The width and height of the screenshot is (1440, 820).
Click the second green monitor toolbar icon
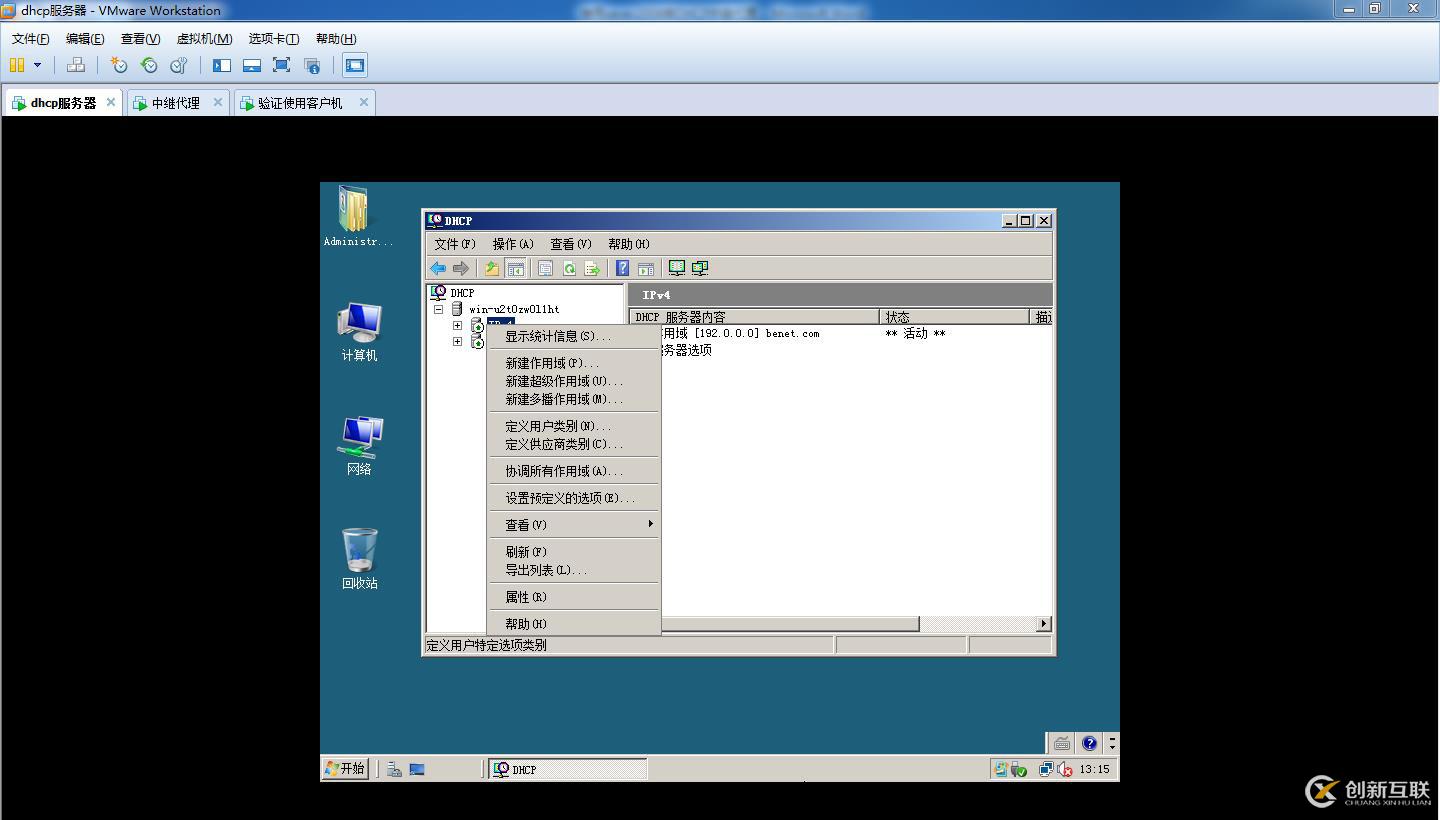click(x=700, y=268)
